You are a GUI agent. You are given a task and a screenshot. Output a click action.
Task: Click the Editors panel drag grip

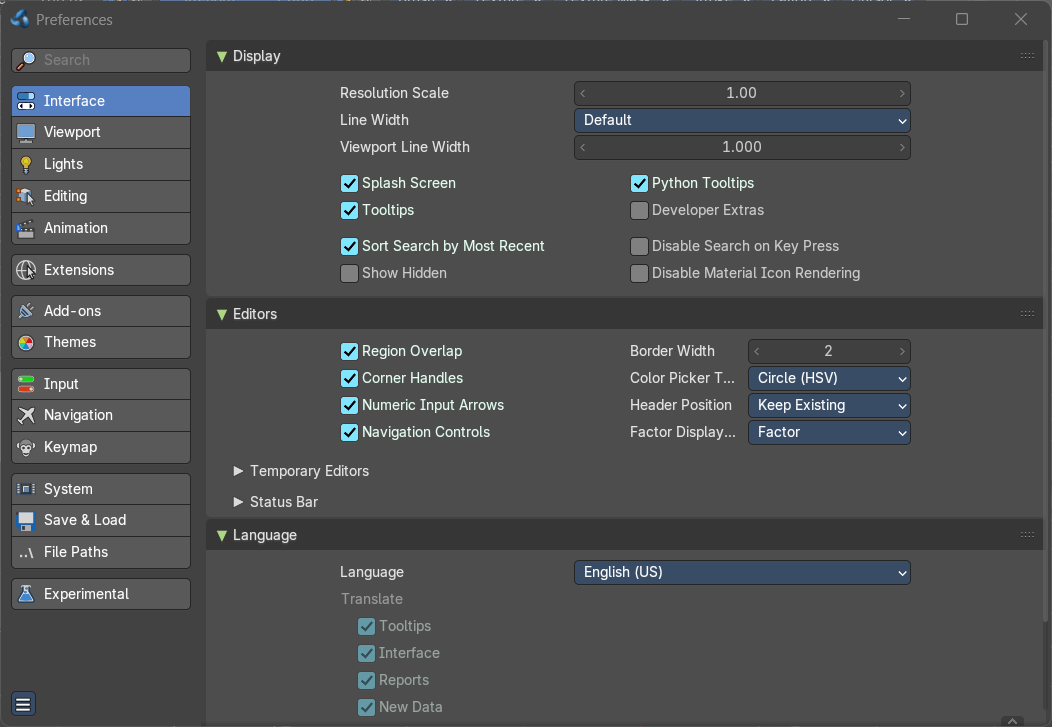(x=1027, y=313)
